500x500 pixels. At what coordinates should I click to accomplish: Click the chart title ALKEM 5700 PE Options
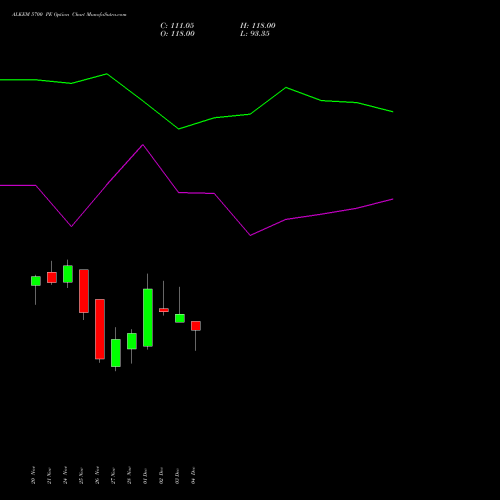click(41, 14)
